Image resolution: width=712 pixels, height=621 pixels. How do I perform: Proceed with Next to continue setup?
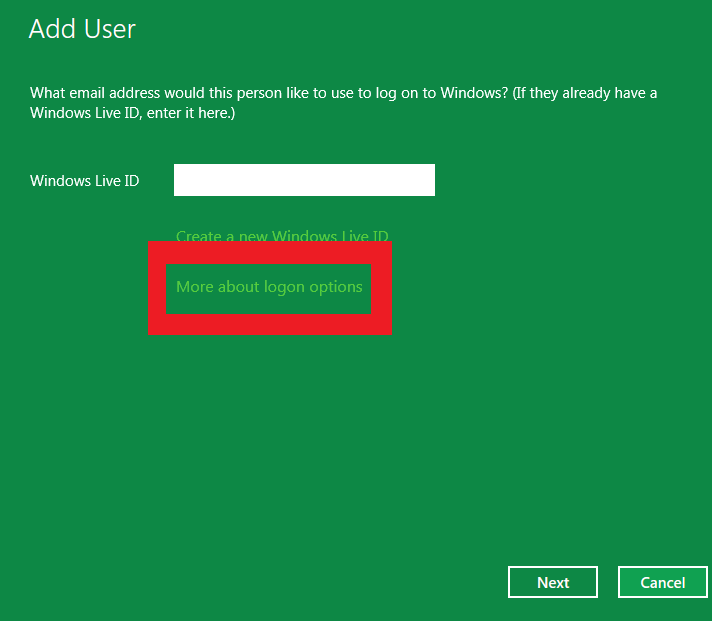[x=553, y=582]
